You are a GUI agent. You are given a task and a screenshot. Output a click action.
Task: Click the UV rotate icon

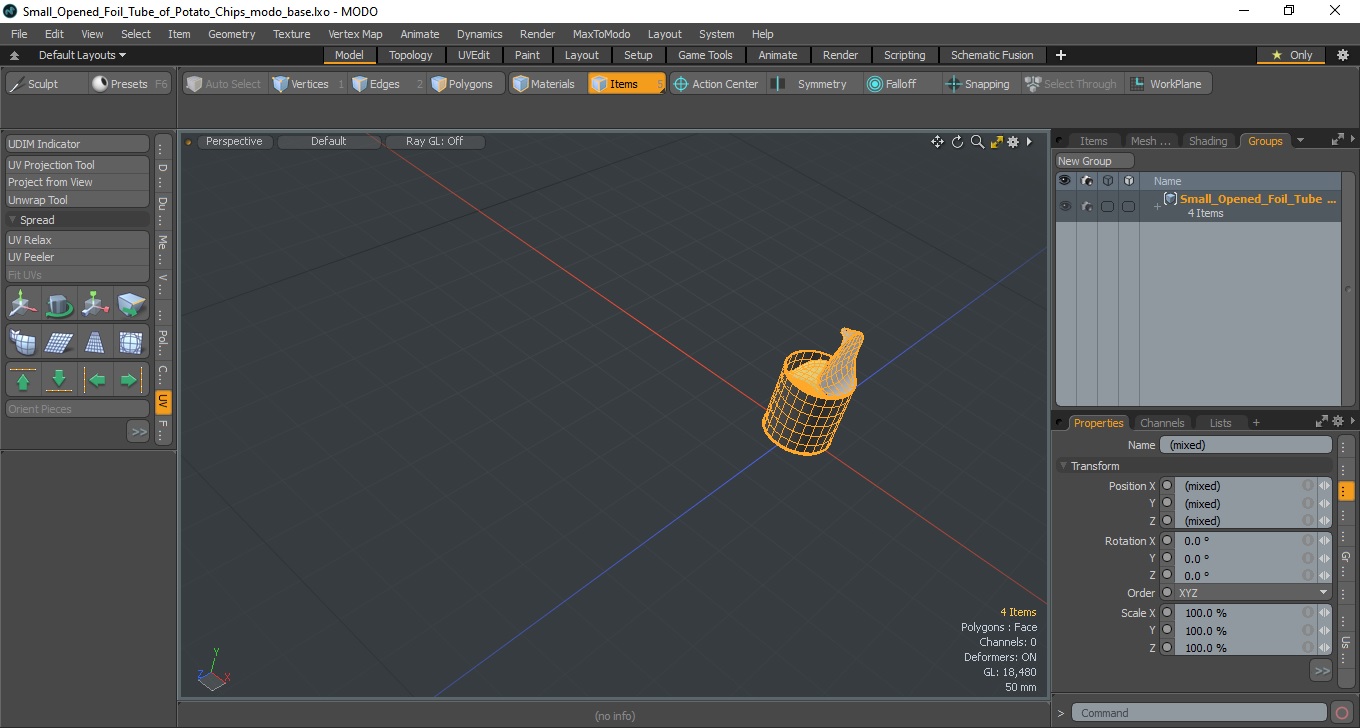[60, 304]
